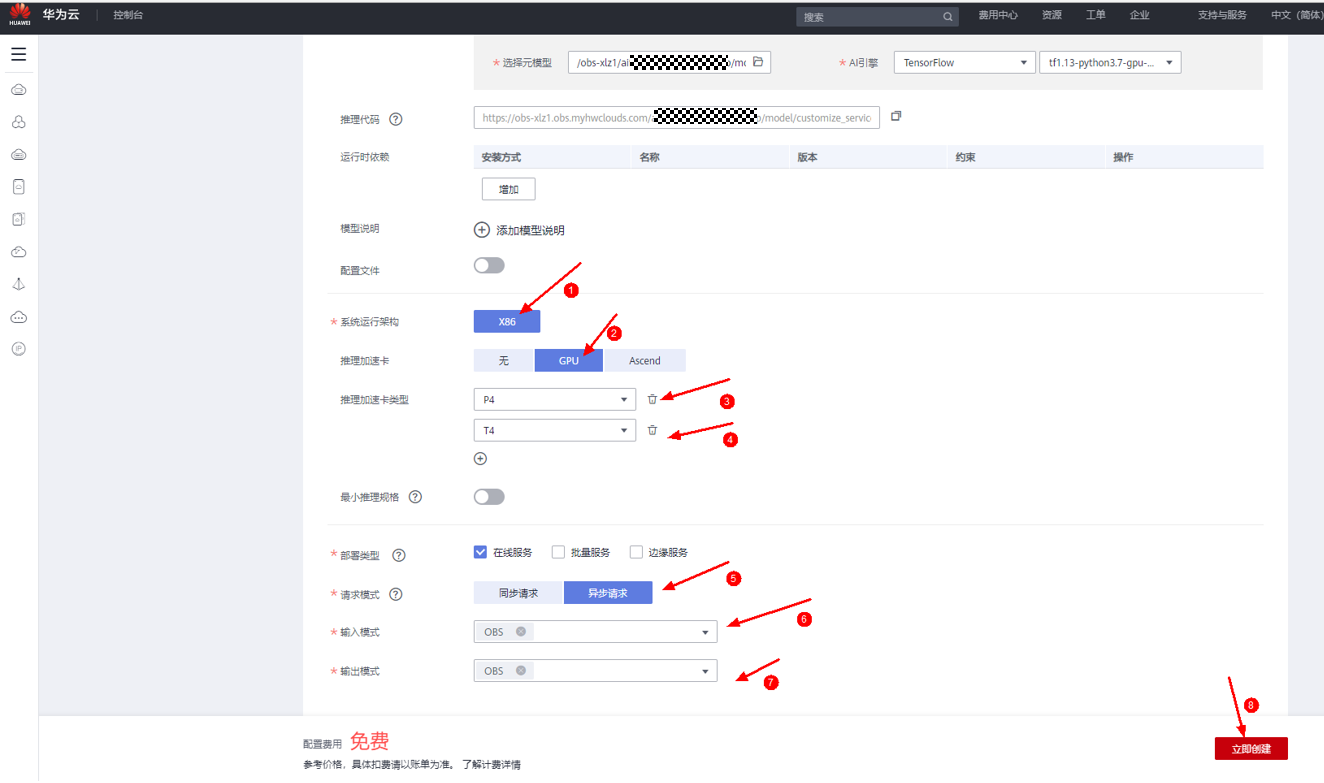This screenshot has height=783, width=1324.
Task: Add another accelerator type with plus icon
Action: coord(480,459)
